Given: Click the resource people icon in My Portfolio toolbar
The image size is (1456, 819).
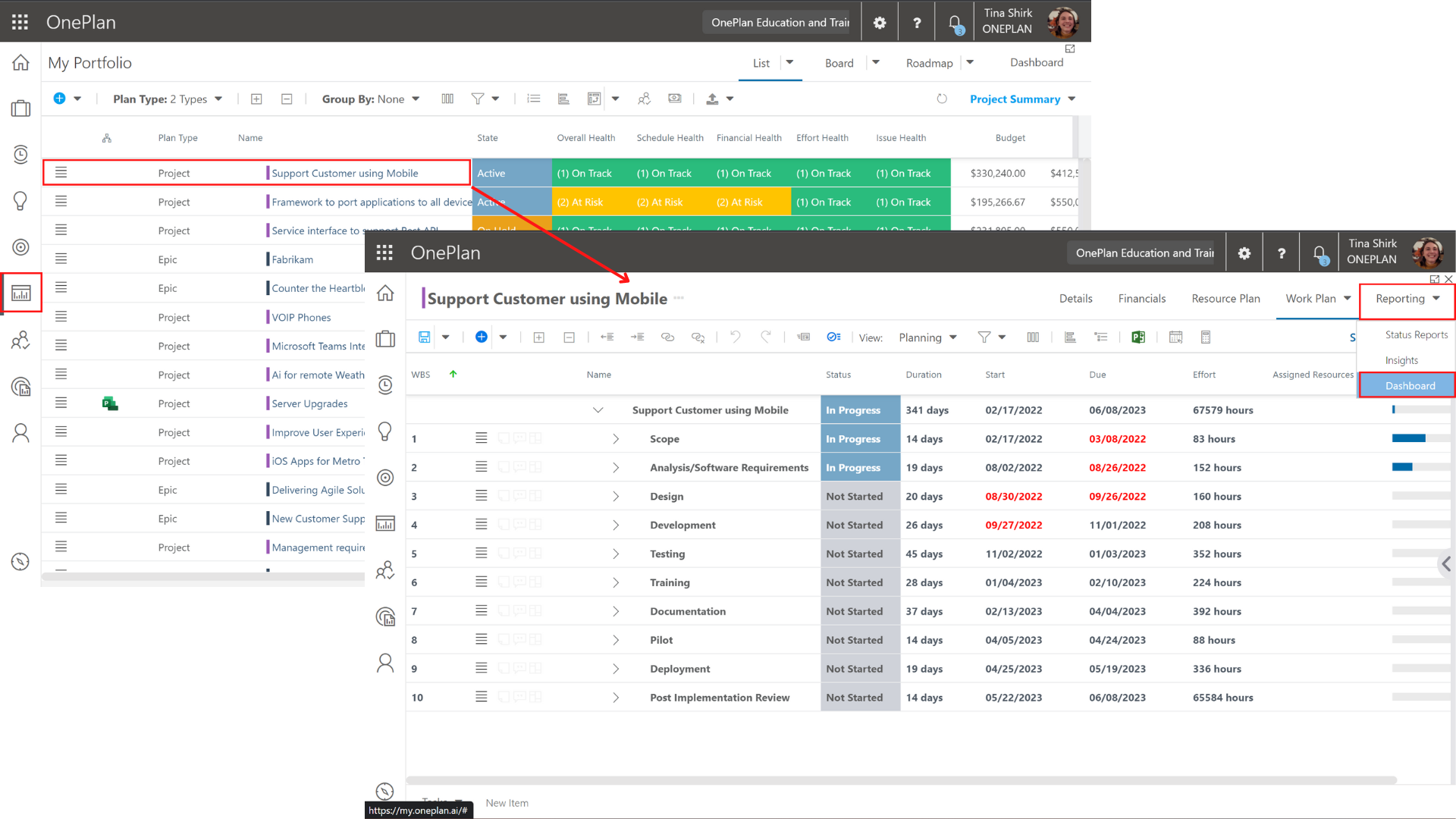Looking at the screenshot, I should point(644,99).
